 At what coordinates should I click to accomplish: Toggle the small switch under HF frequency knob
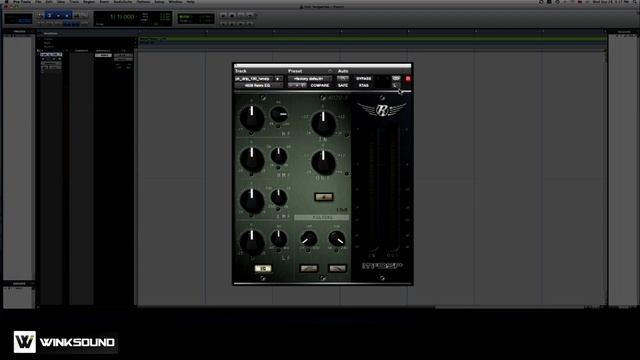[x=278, y=126]
